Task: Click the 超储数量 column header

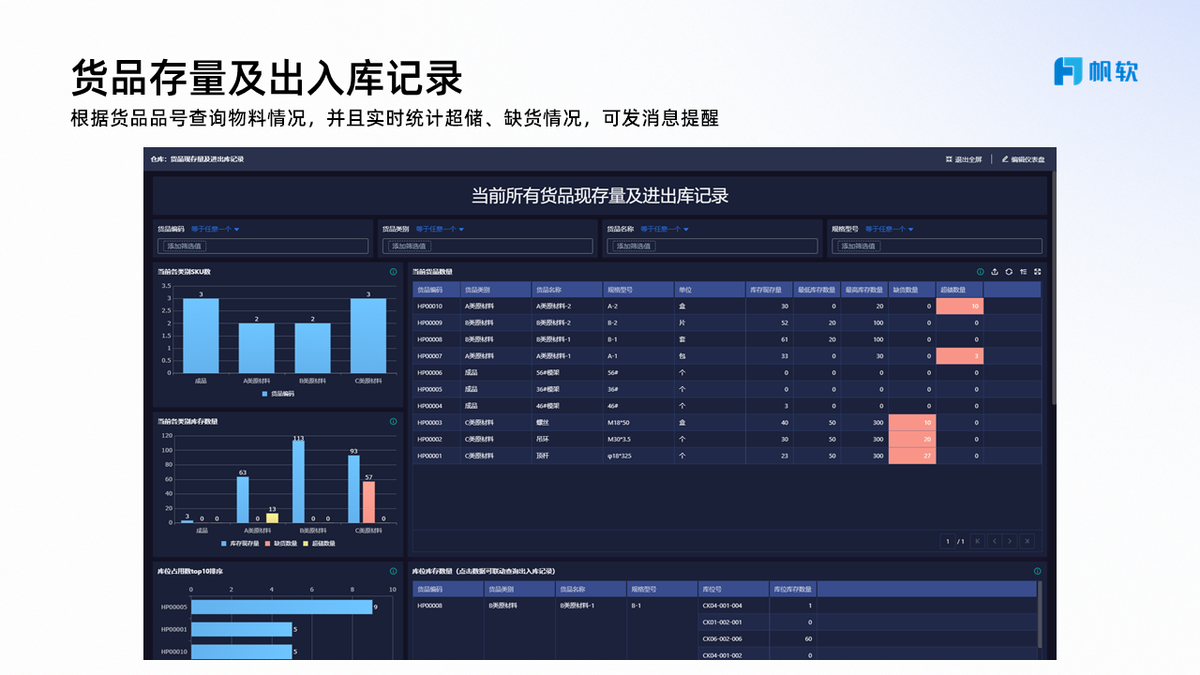Action: [x=959, y=289]
